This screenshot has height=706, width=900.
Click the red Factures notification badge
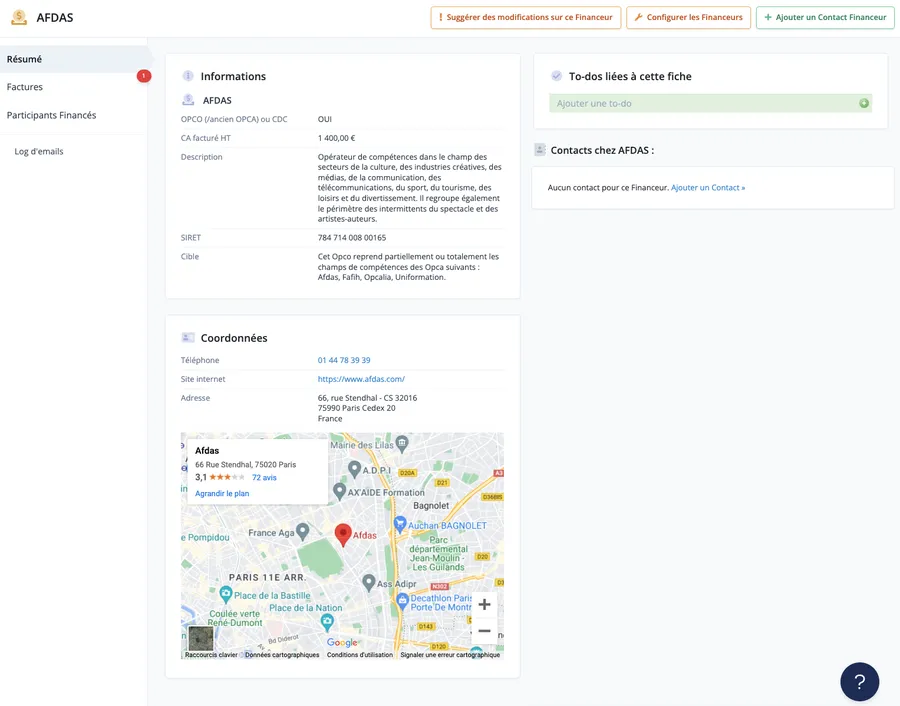(x=143, y=76)
